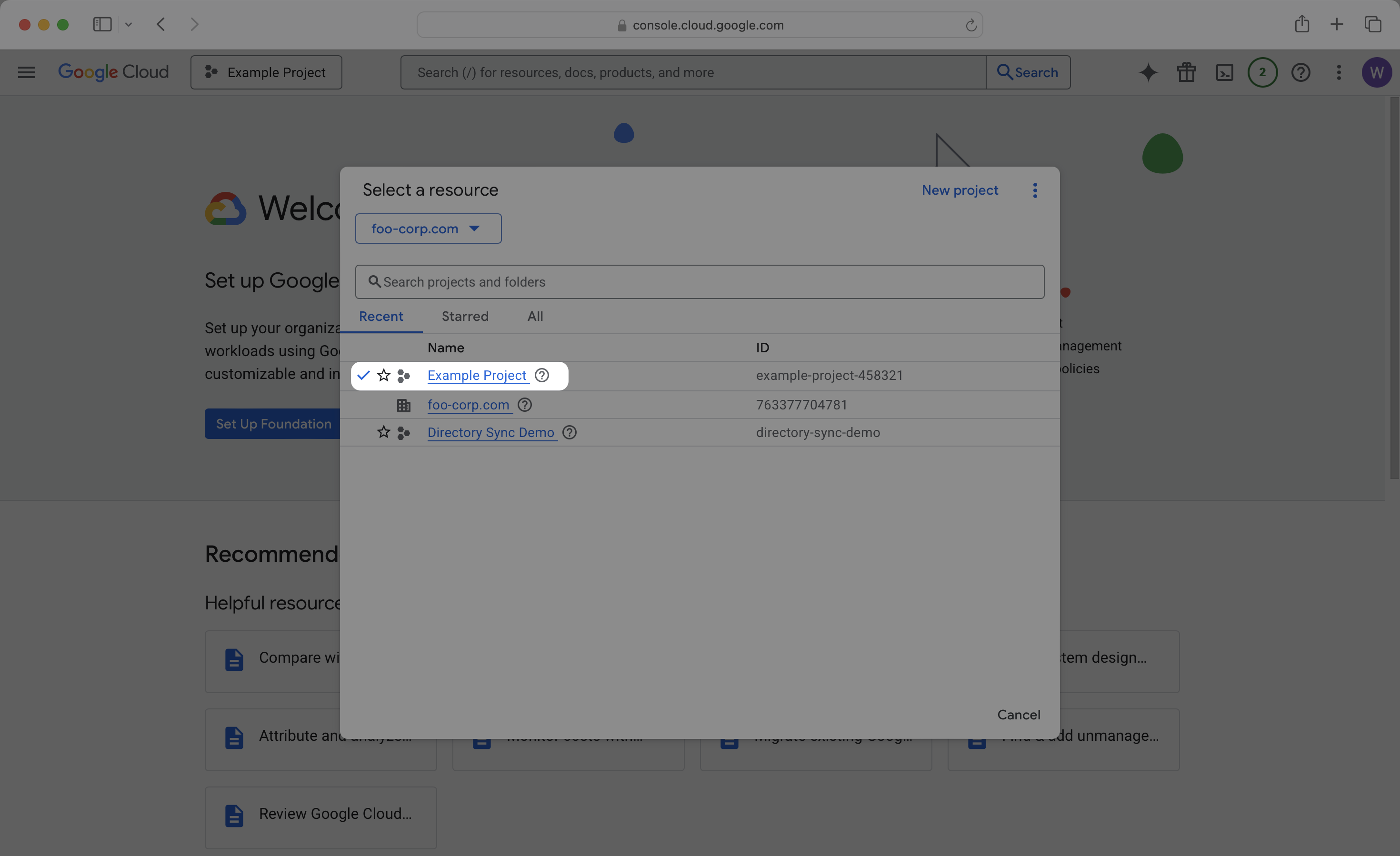Image resolution: width=1400 pixels, height=856 pixels.
Task: Open the Gemini AI assistant
Action: tap(1148, 72)
